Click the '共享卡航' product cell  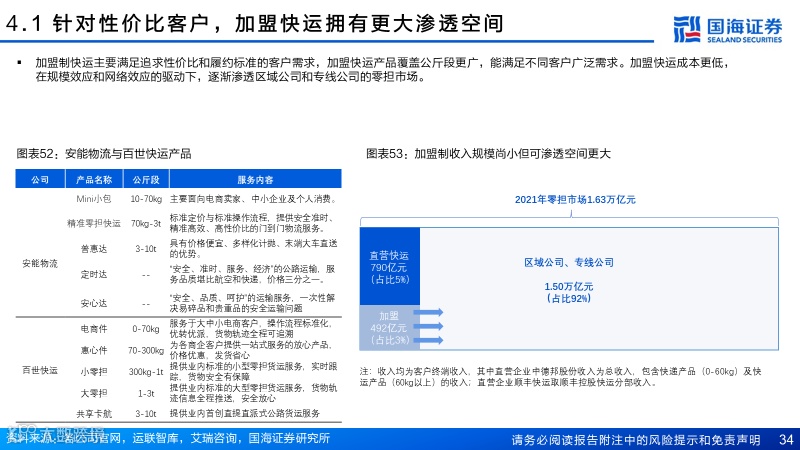(94, 414)
